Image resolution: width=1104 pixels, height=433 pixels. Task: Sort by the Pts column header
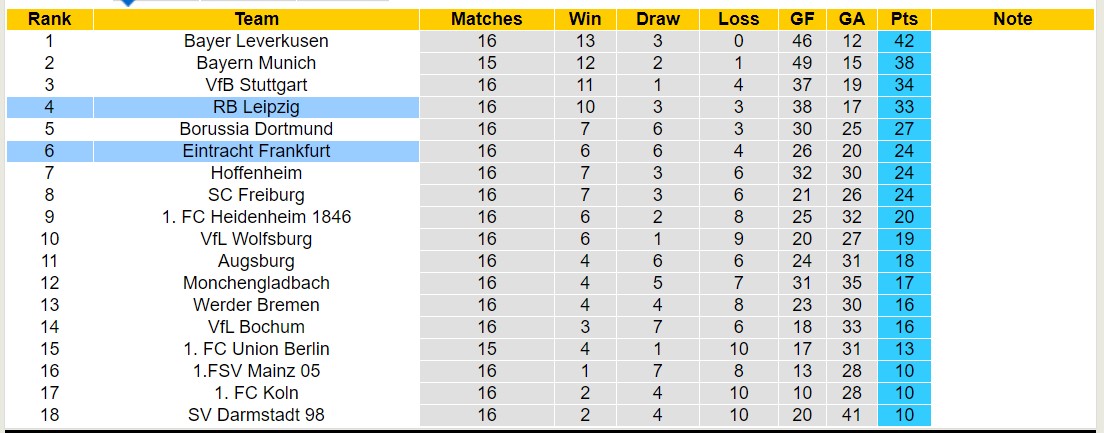904,19
